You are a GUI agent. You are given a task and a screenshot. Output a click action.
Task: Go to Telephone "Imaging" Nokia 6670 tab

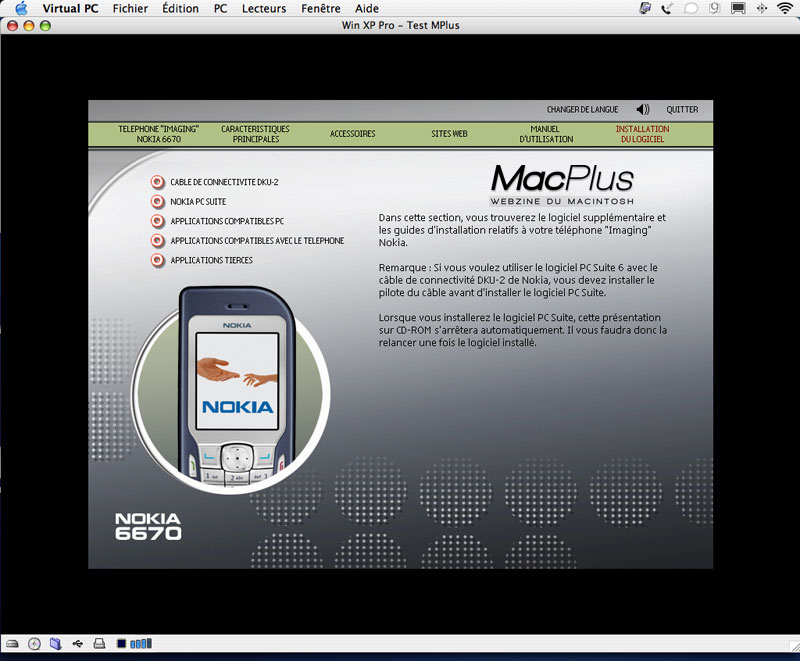(x=159, y=134)
